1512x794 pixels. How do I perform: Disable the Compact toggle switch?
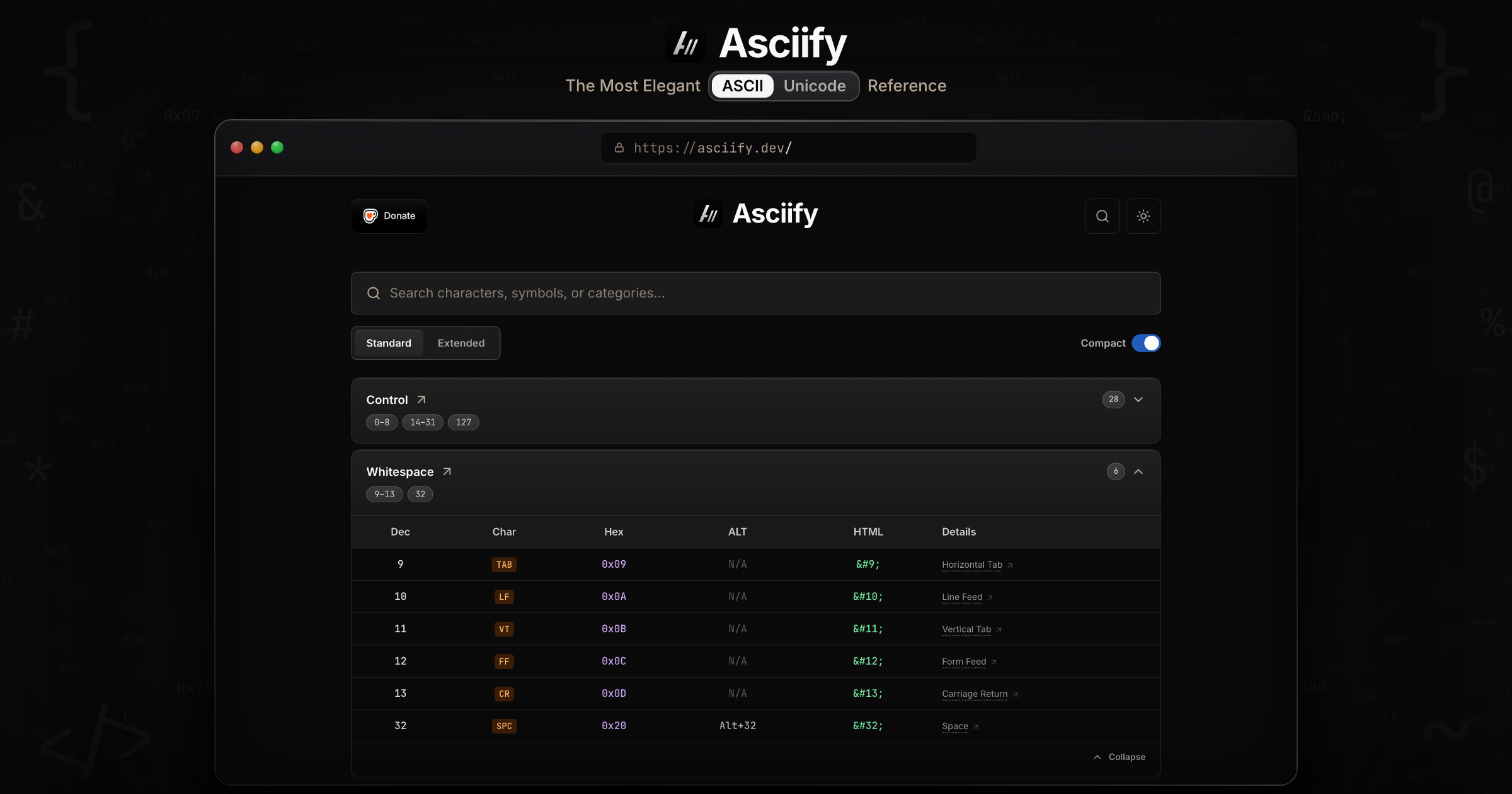point(1146,343)
